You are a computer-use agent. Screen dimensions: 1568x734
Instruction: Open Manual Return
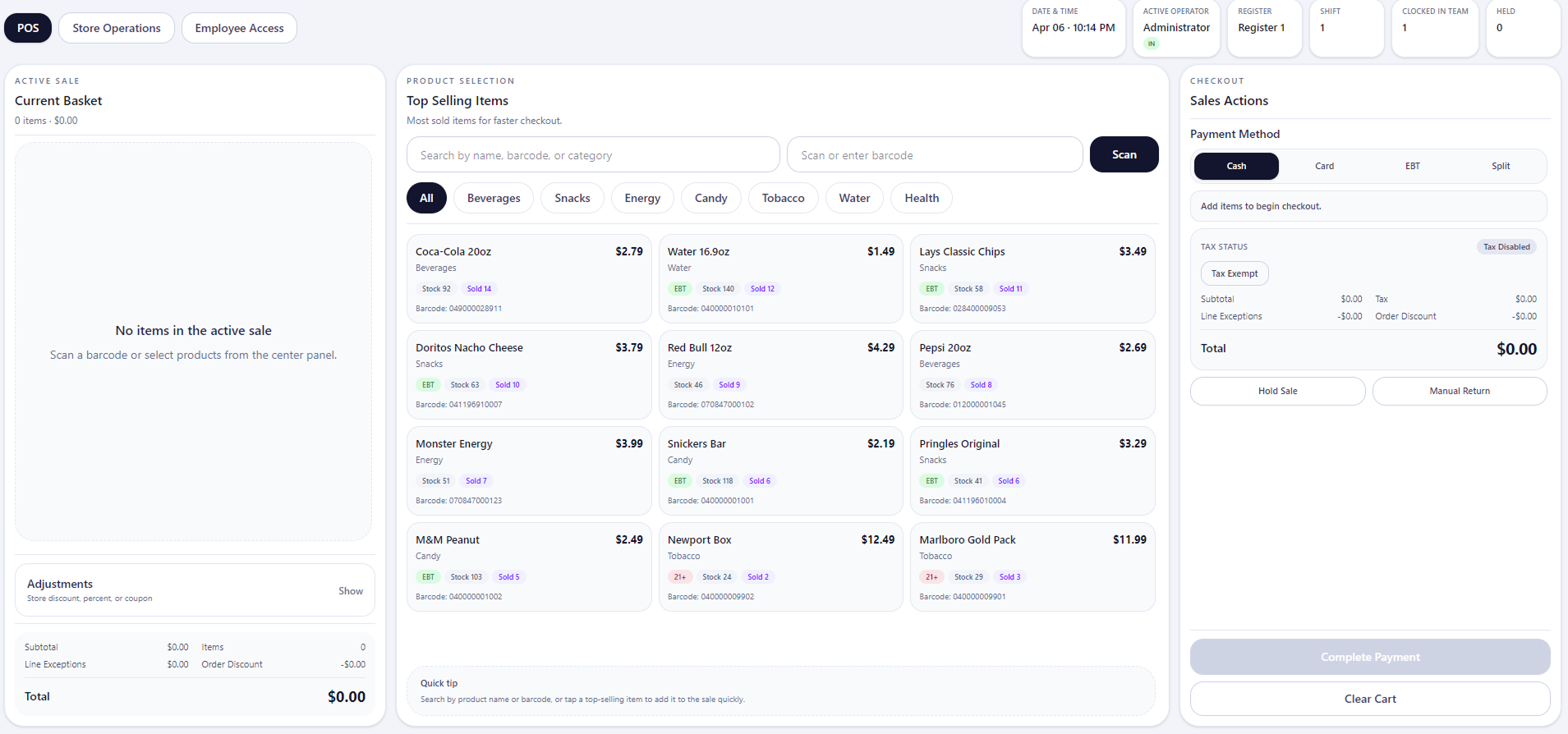(x=1459, y=391)
